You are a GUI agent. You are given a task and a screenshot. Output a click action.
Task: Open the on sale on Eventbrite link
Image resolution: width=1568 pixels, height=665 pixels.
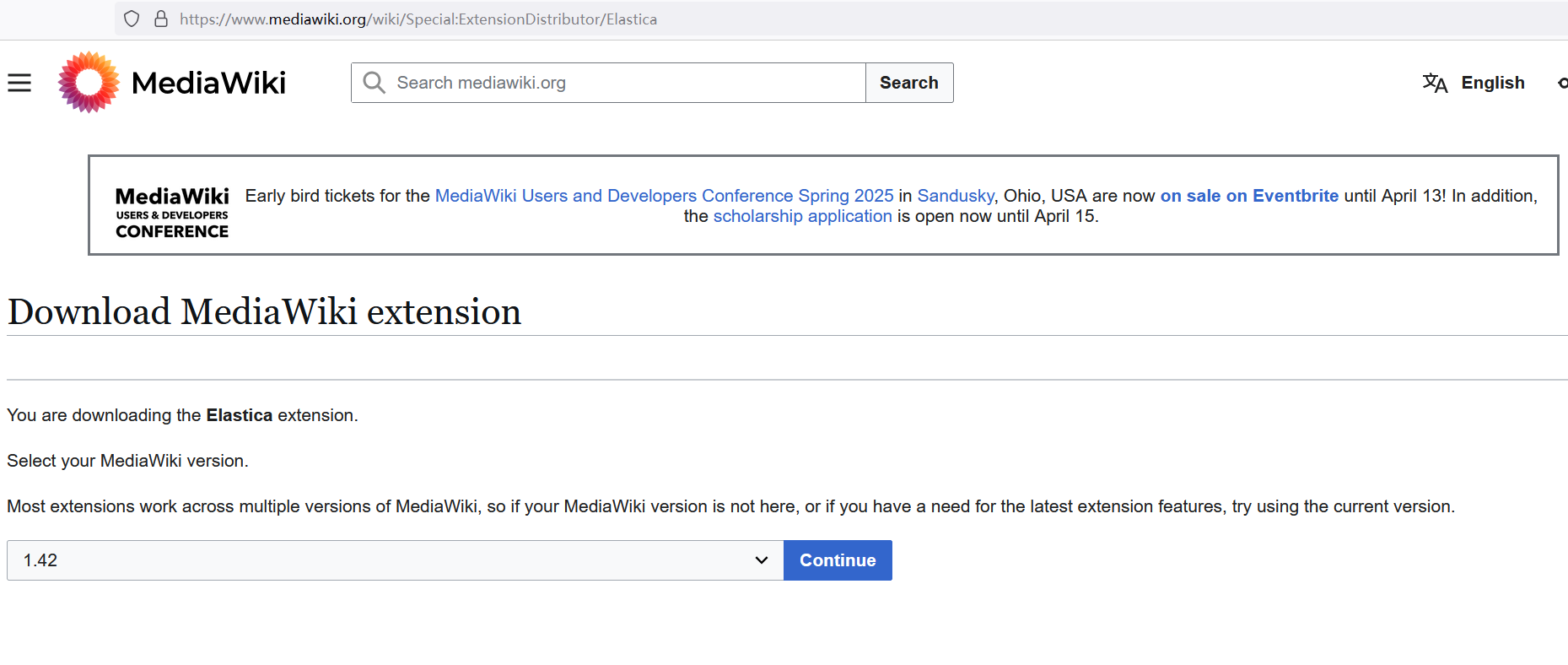coord(1249,196)
